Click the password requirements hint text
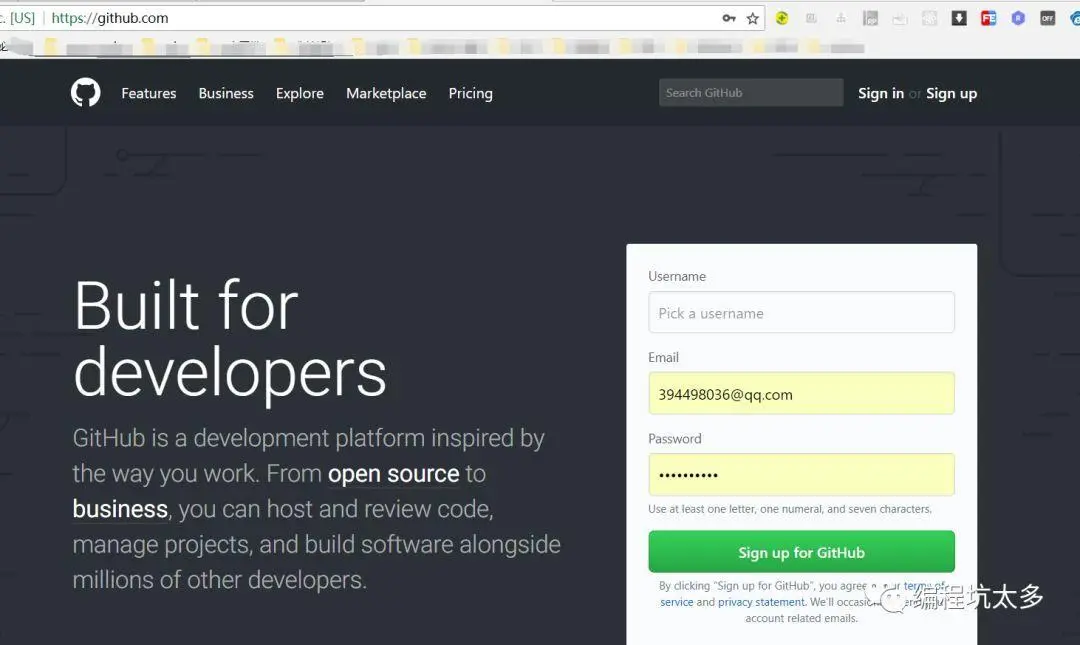This screenshot has width=1080, height=645. [x=789, y=509]
